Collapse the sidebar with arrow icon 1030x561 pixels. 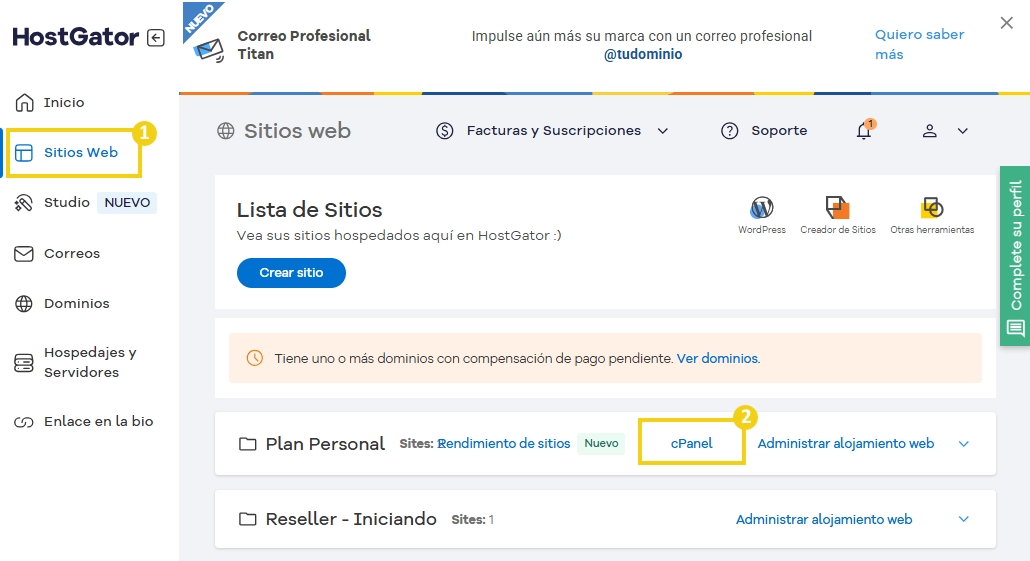(x=156, y=38)
